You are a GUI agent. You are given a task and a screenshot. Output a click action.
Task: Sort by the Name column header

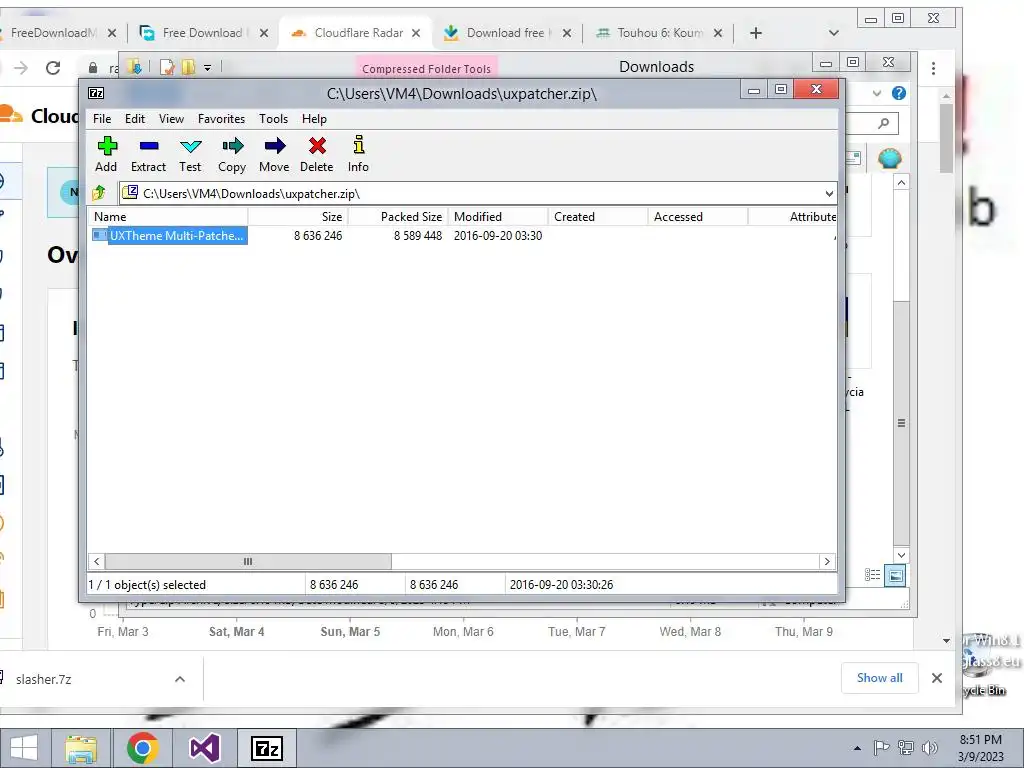tap(168, 217)
